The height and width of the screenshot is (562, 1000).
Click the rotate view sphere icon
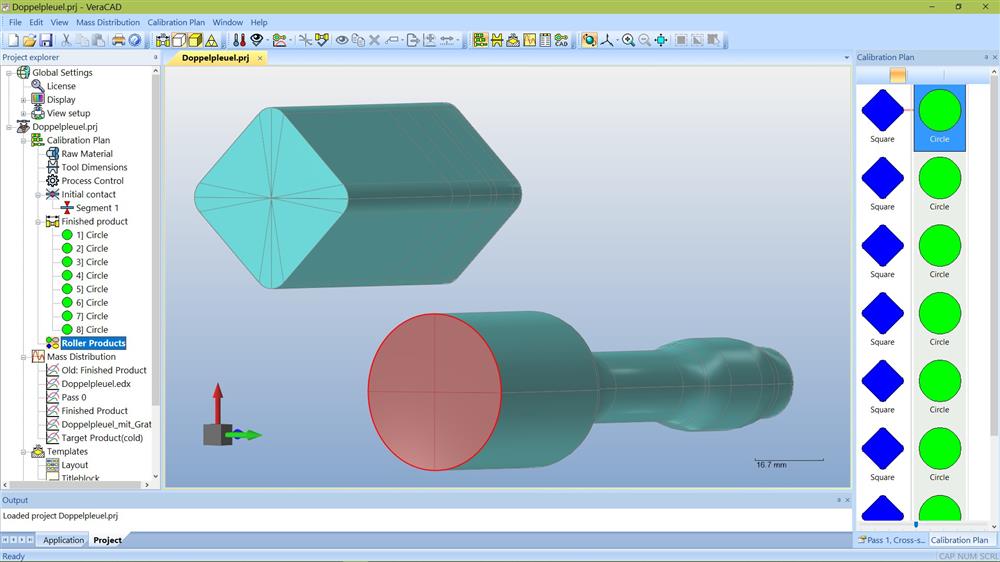pyautogui.click(x=589, y=40)
